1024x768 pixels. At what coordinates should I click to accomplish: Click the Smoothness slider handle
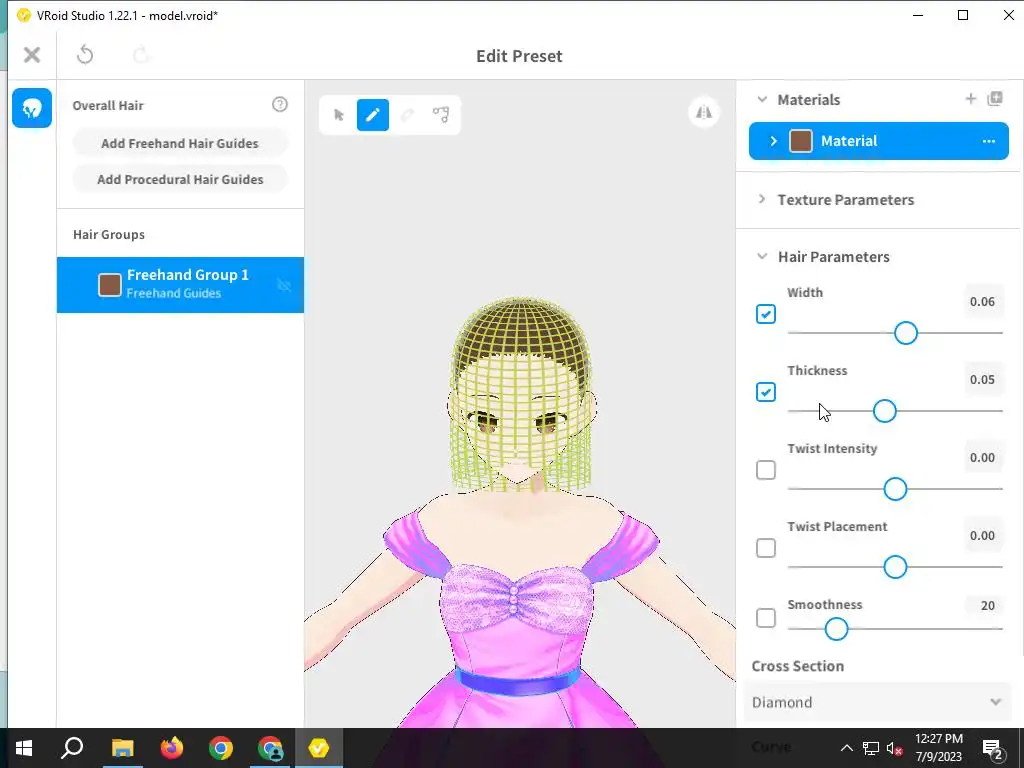pos(836,629)
